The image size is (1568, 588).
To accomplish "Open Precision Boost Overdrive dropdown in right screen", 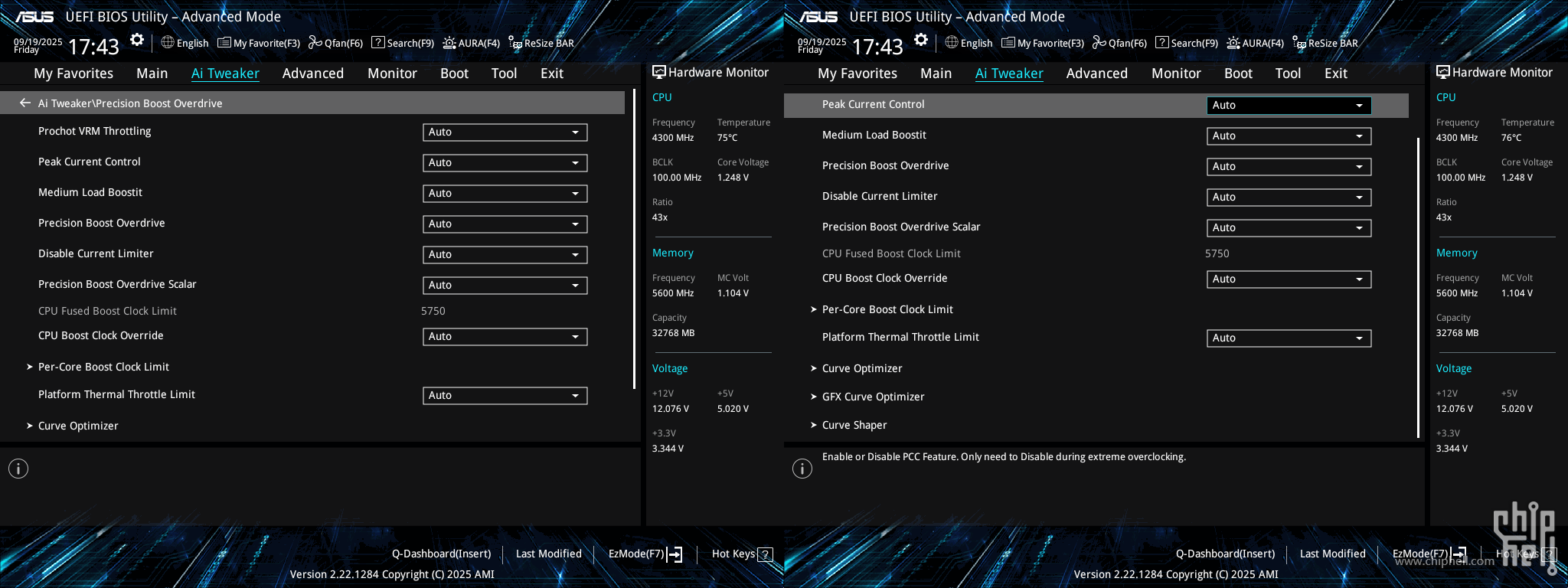I will [1289, 167].
